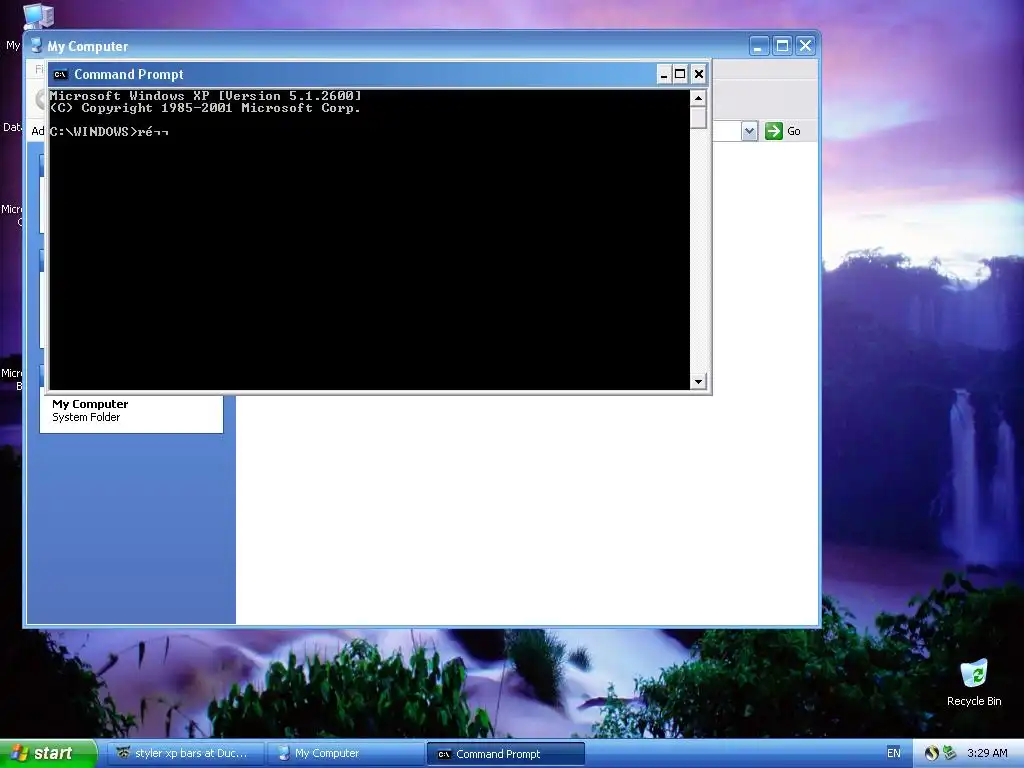Click the second tray icon beside the clock
Viewport: 1024px width, 768px height.
click(x=950, y=753)
